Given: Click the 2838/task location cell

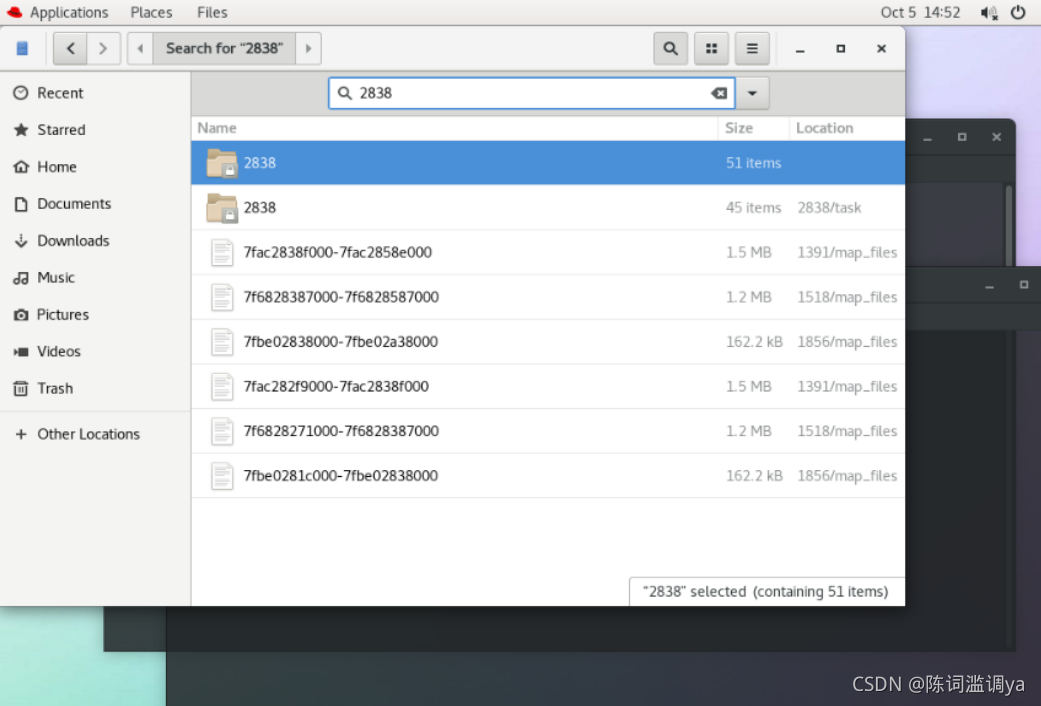Looking at the screenshot, I should coord(829,208).
